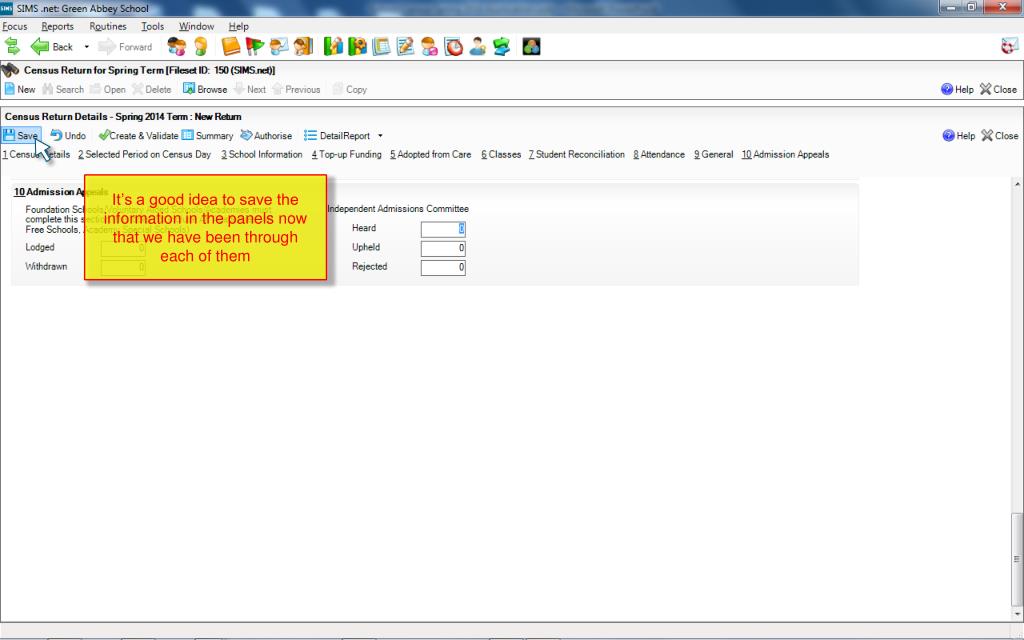Click the blue person silhouette toolbar icon
The height and width of the screenshot is (640, 1024).
477,46
